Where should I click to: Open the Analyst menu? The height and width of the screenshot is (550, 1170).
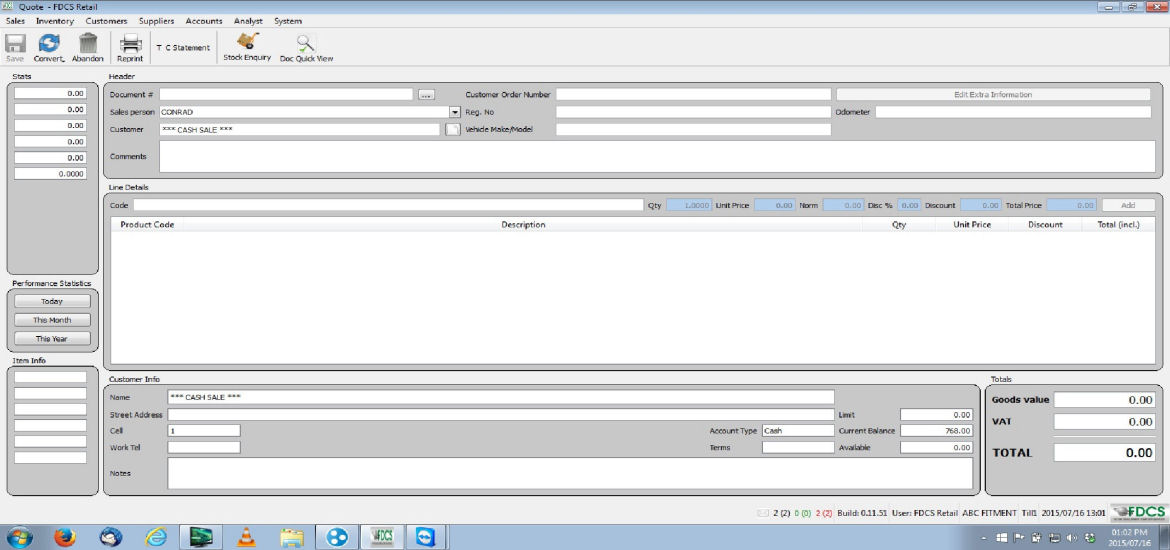[x=248, y=20]
